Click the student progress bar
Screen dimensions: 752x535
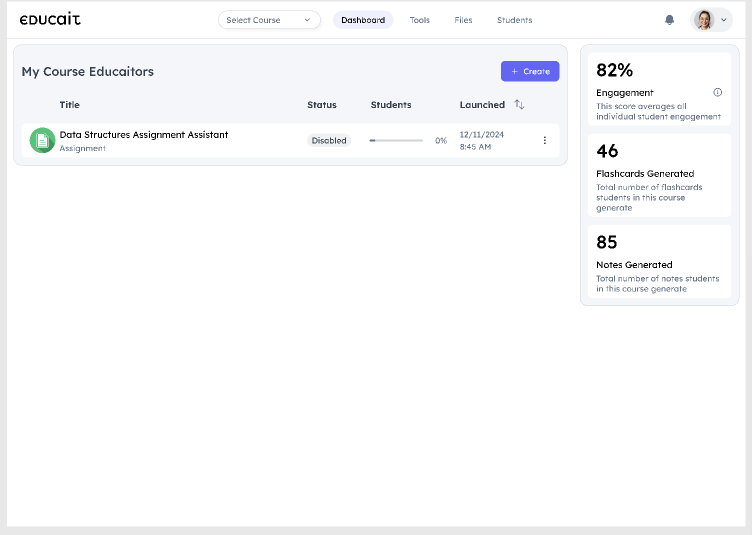(x=395, y=141)
